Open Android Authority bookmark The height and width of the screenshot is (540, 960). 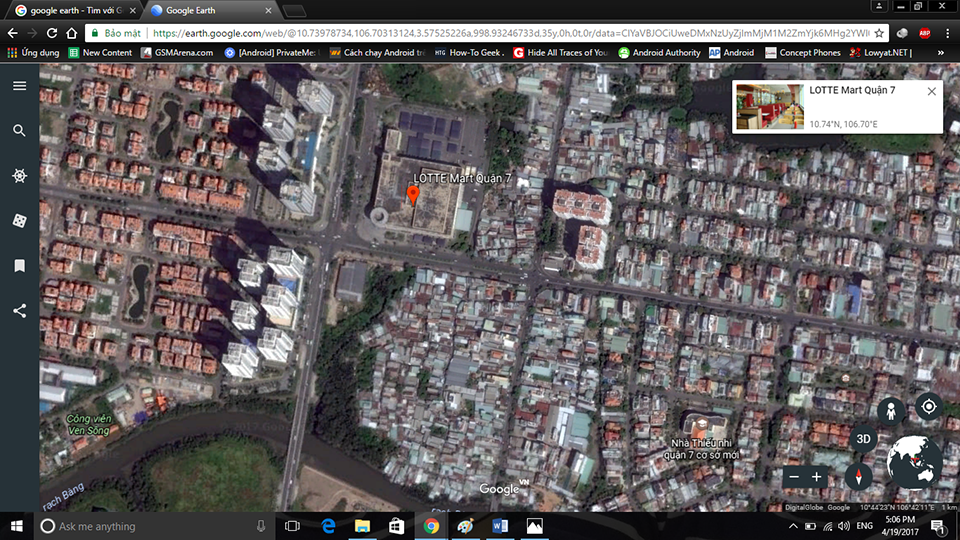(659, 53)
